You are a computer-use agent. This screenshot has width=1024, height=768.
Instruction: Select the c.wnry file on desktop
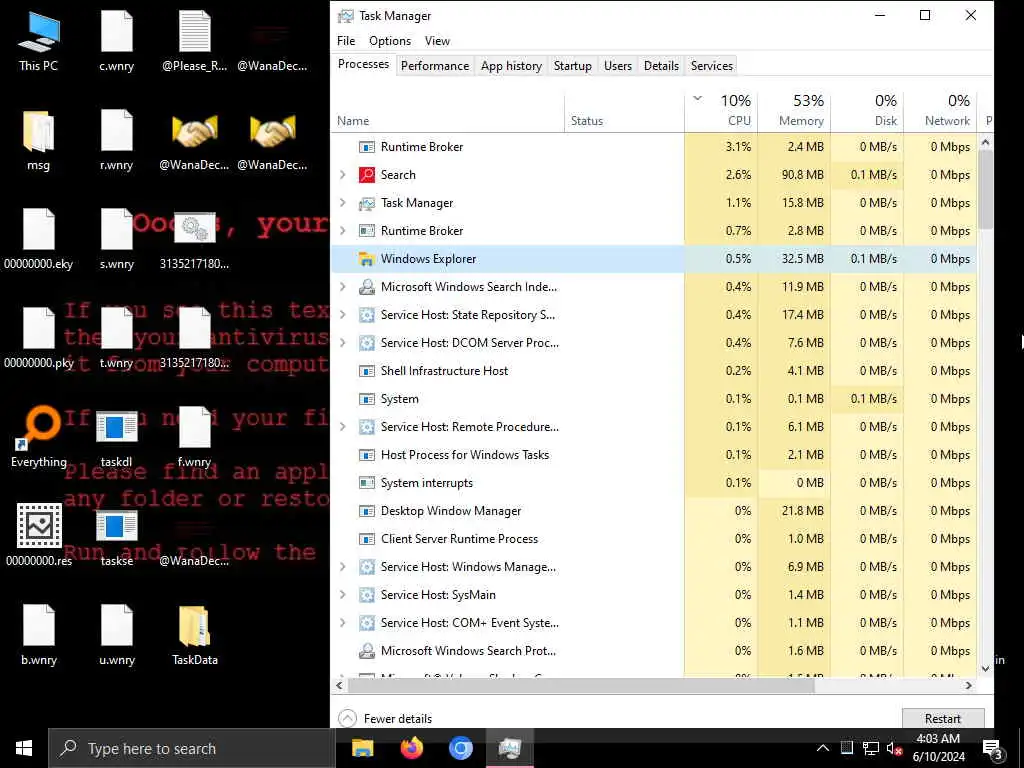tap(116, 42)
